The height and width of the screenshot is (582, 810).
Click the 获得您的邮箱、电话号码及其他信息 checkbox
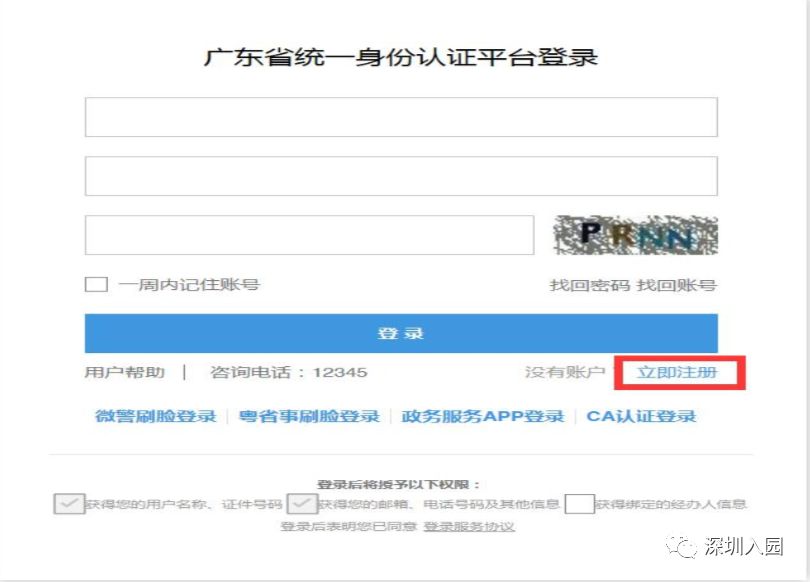pyautogui.click(x=302, y=505)
